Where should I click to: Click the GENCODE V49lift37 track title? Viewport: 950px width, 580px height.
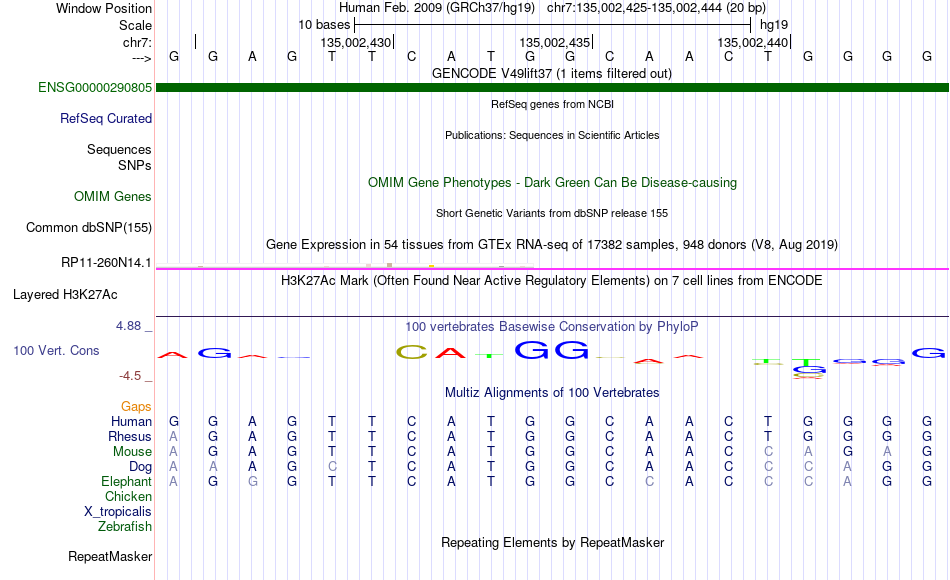(552, 73)
